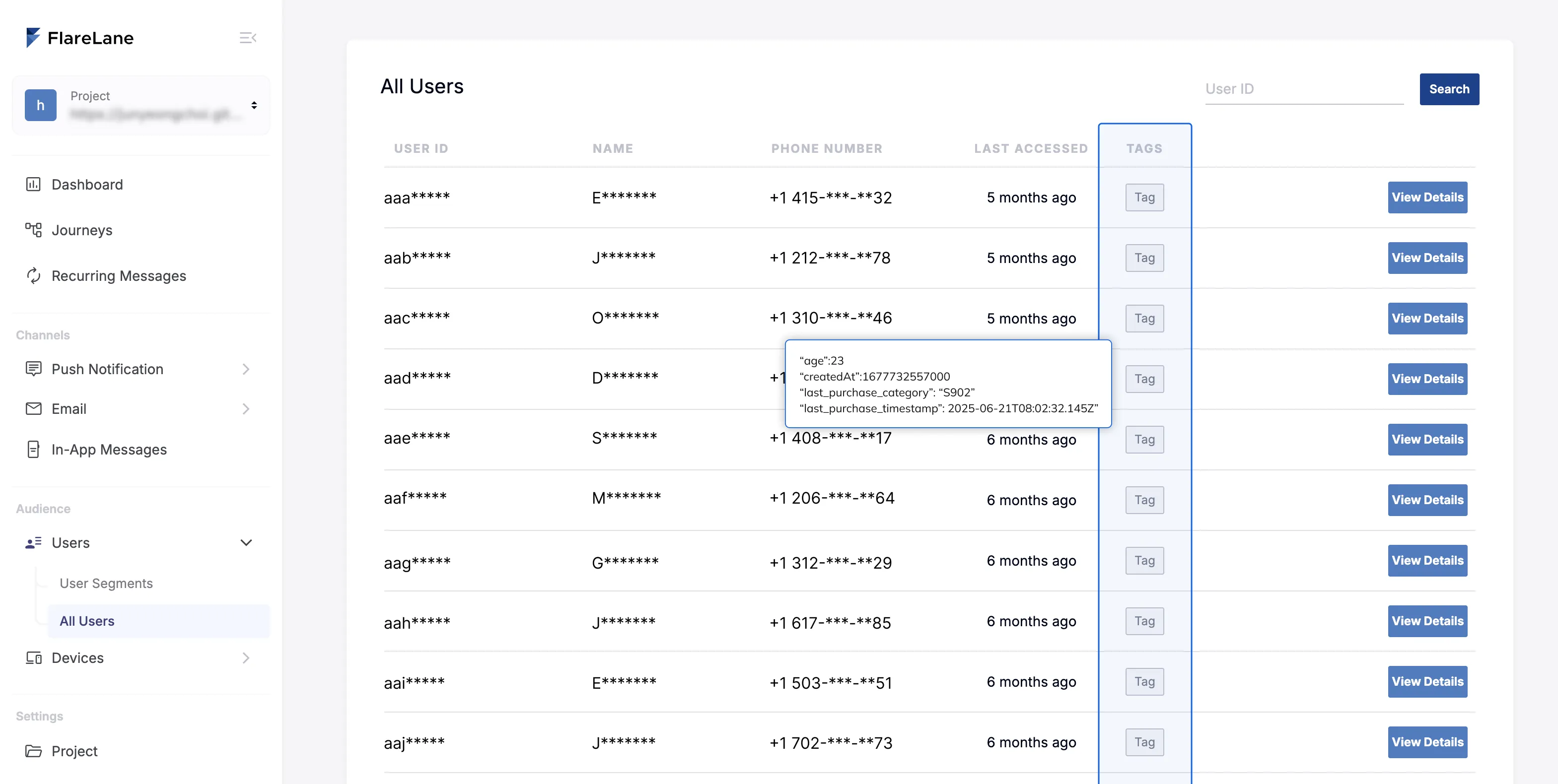Click the Email envelope icon
The width and height of the screenshot is (1558, 784).
pos(33,409)
